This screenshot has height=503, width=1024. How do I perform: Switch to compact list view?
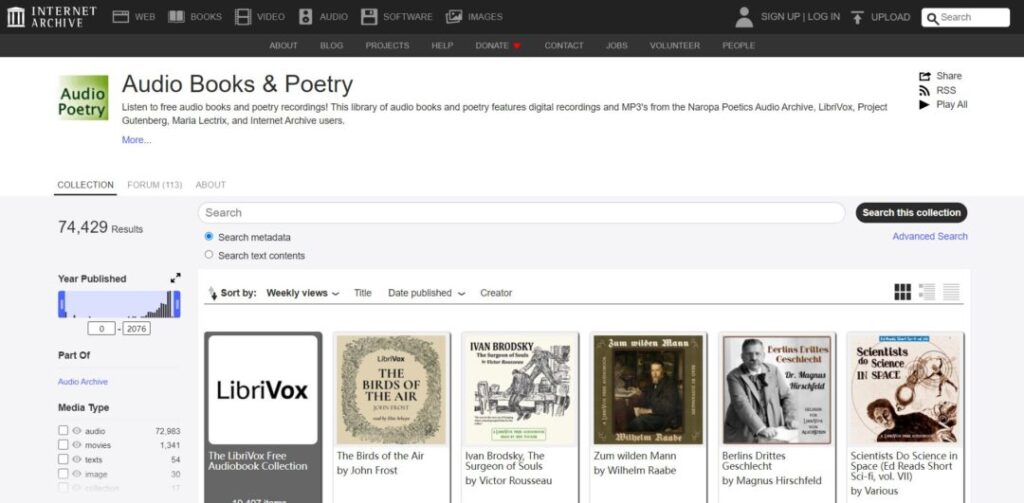pyautogui.click(x=951, y=292)
